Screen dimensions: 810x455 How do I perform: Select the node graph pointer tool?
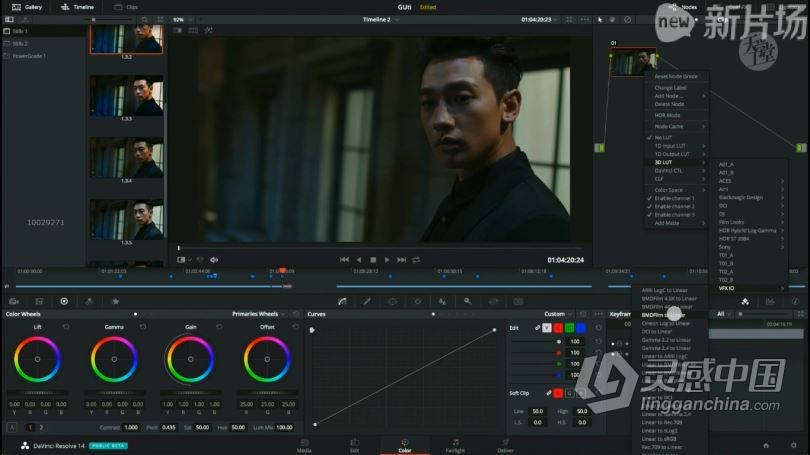(600, 20)
